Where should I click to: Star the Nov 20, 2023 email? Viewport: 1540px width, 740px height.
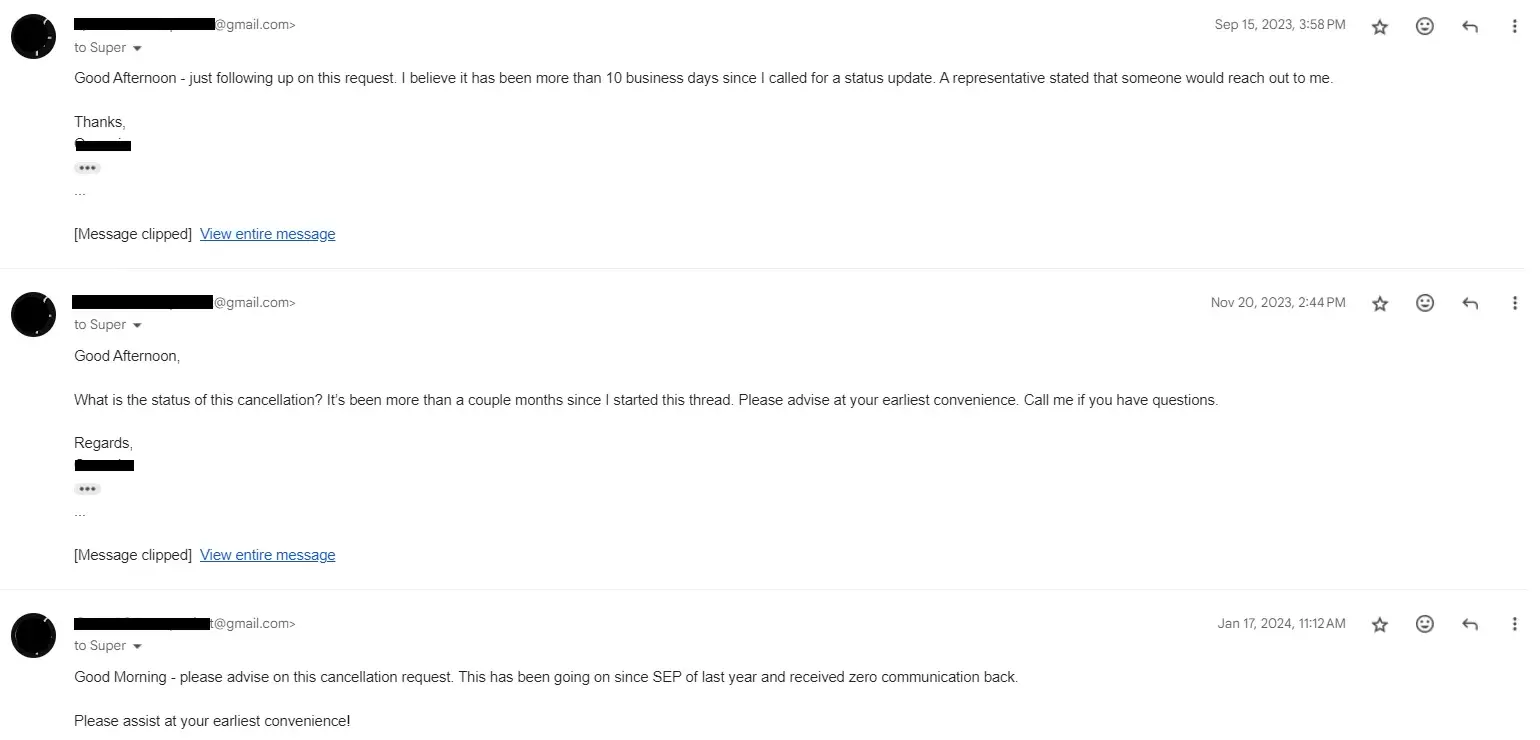pyautogui.click(x=1380, y=303)
